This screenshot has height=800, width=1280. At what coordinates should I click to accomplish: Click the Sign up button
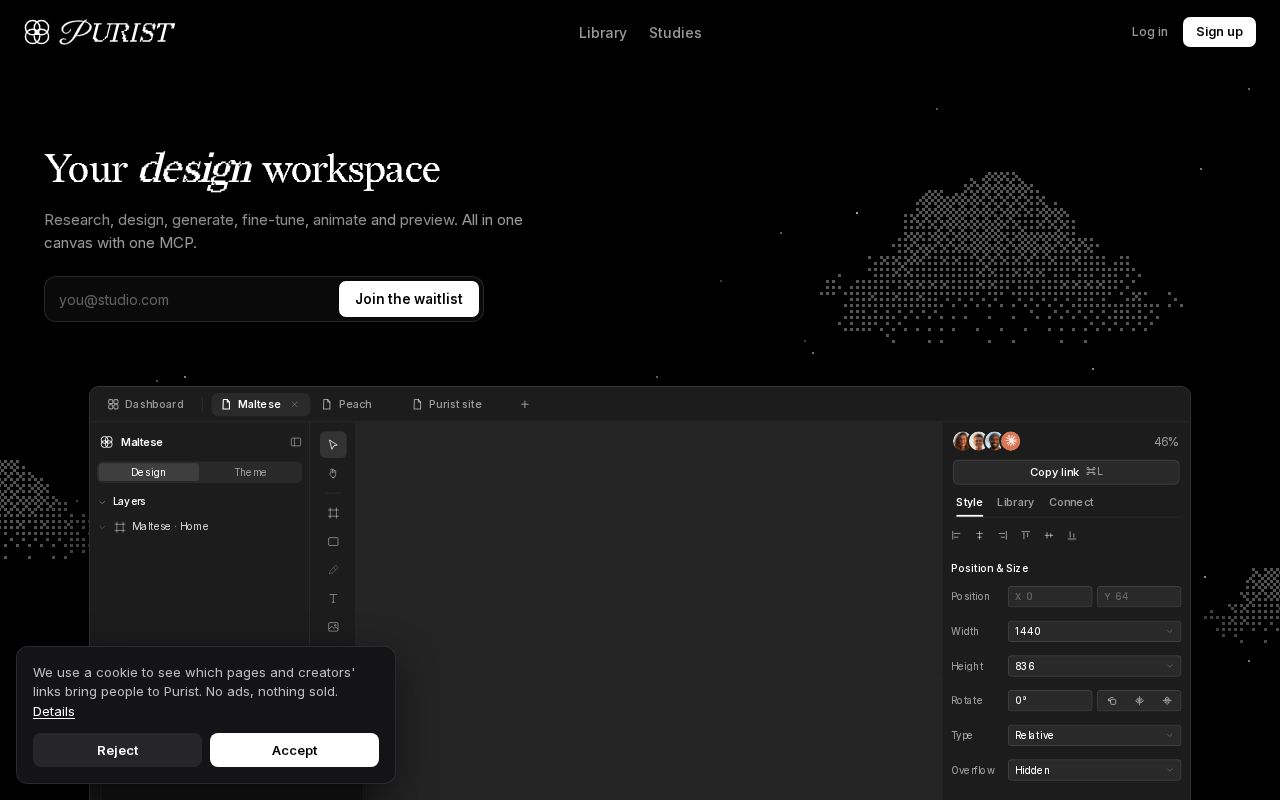click(1219, 32)
